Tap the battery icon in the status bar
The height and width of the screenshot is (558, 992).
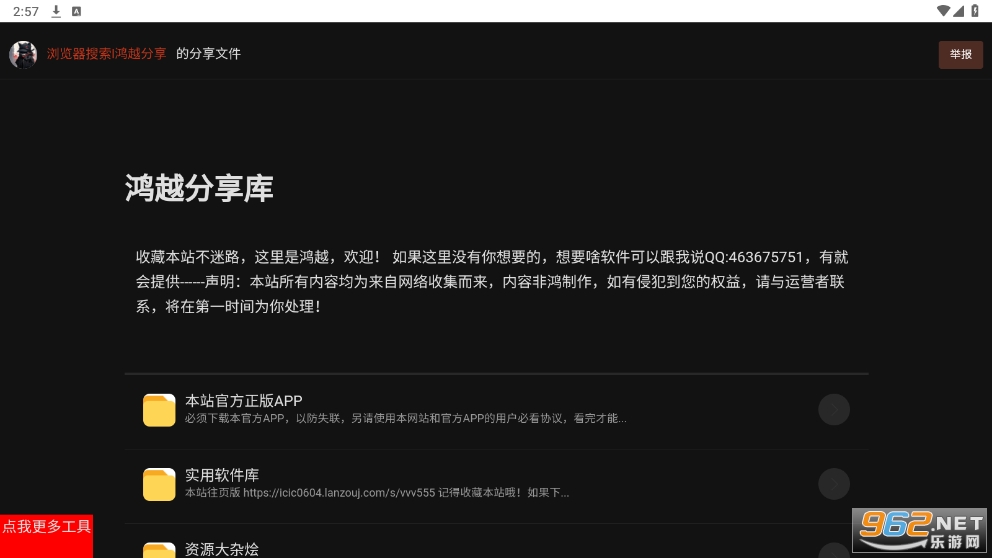pos(976,11)
